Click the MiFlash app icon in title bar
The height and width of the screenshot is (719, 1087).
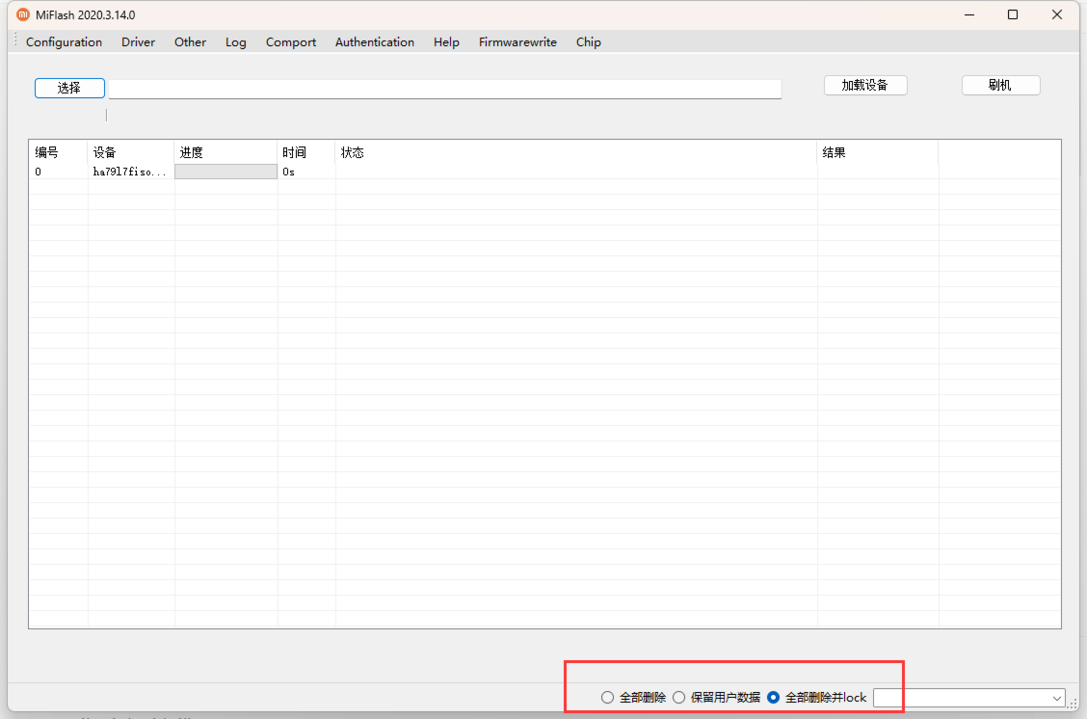coord(23,15)
